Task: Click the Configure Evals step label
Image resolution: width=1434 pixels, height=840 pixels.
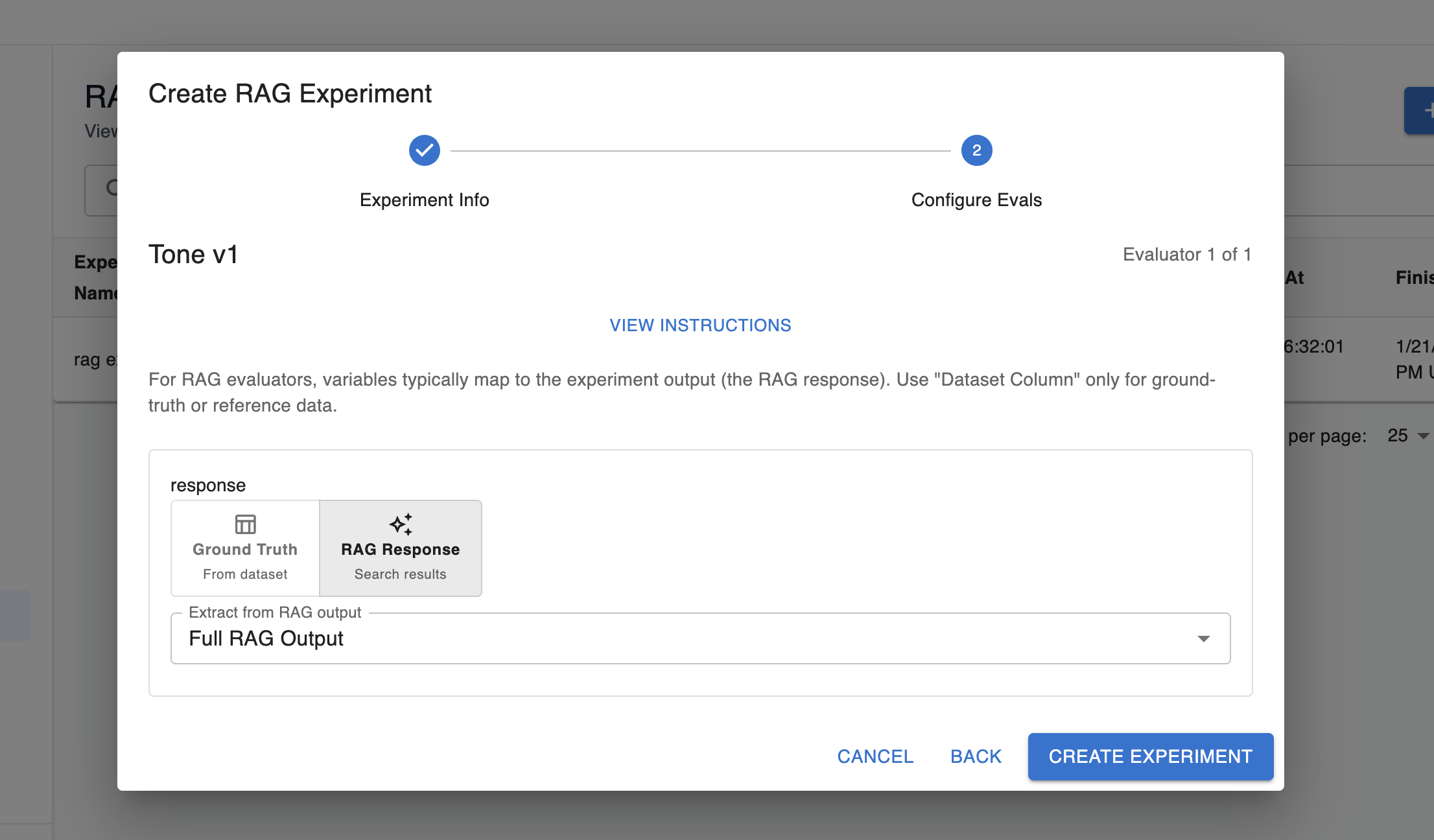Action: pos(976,200)
